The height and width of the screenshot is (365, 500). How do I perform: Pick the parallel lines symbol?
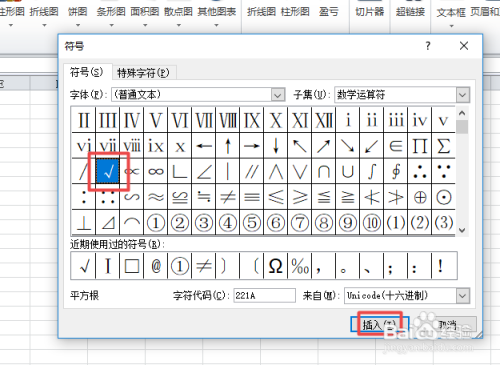click(252, 171)
